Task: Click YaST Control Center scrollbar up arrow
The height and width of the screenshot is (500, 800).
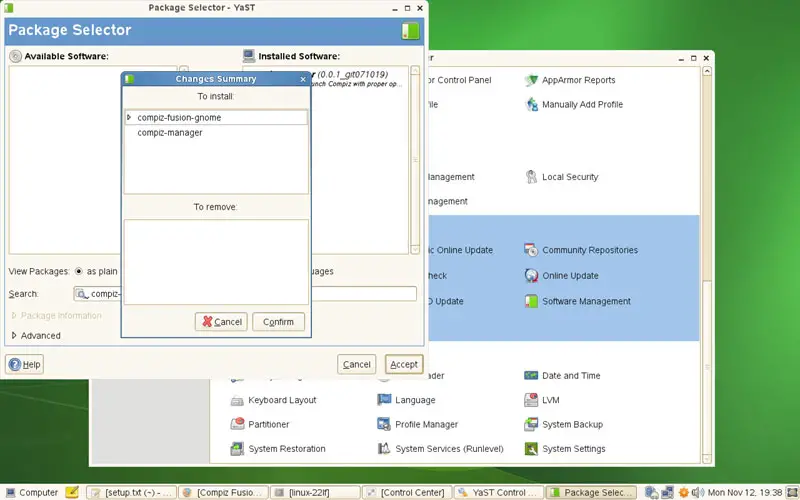Action: pyautogui.click(x=707, y=71)
